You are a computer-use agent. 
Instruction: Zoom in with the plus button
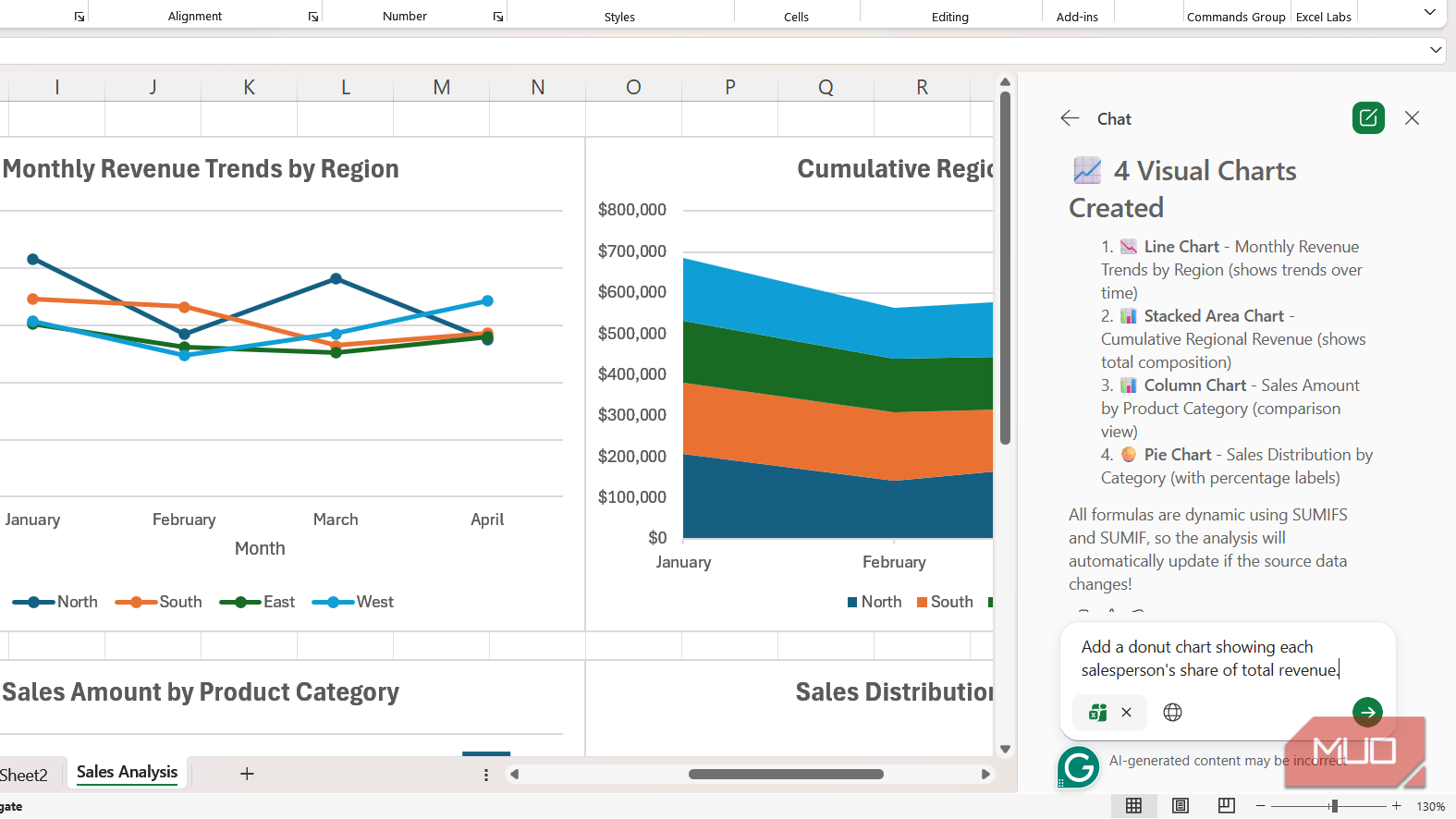tap(1396, 806)
